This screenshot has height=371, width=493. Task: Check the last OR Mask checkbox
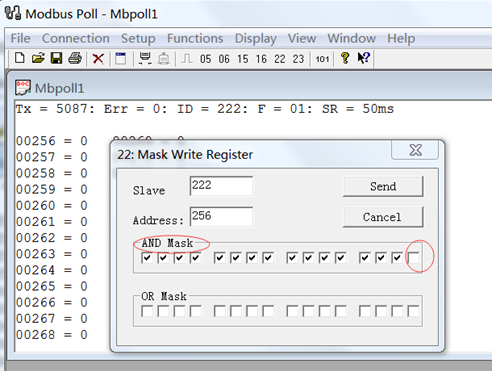(413, 311)
